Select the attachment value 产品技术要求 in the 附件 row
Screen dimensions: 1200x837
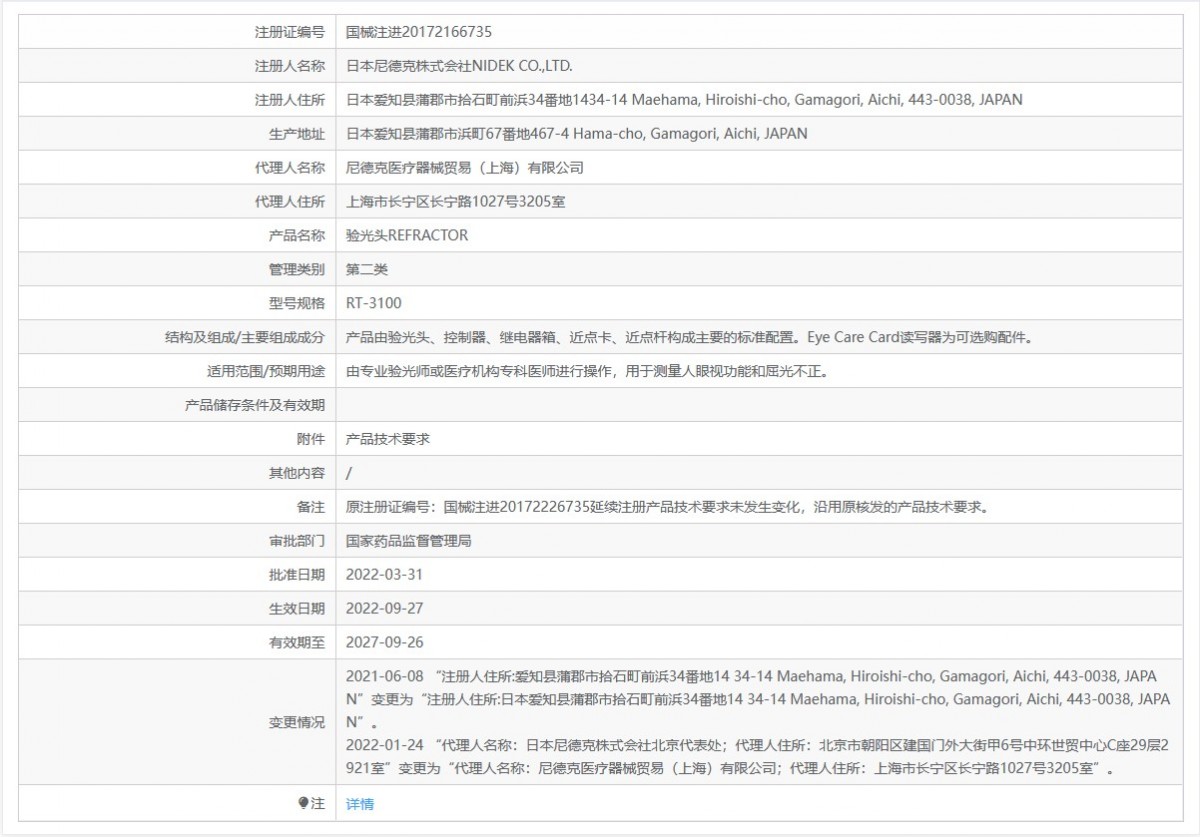388,440
